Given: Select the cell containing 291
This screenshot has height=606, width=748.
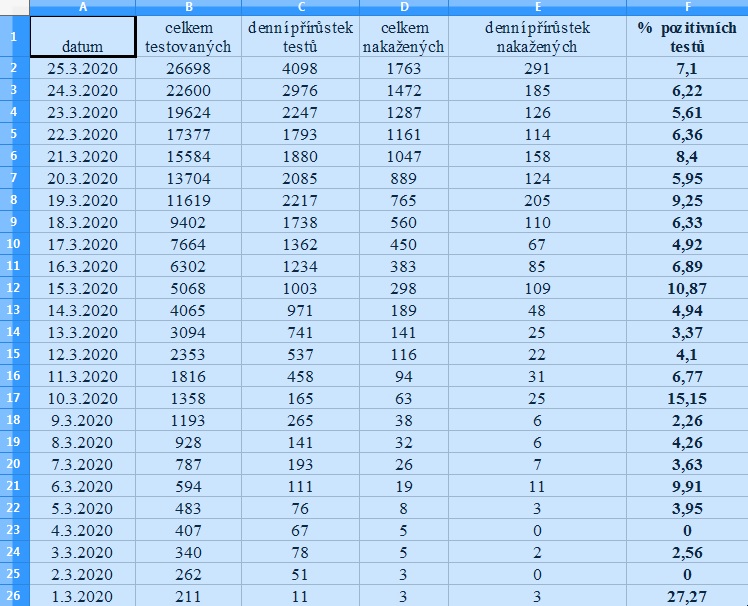Looking at the screenshot, I should click(x=537, y=68).
